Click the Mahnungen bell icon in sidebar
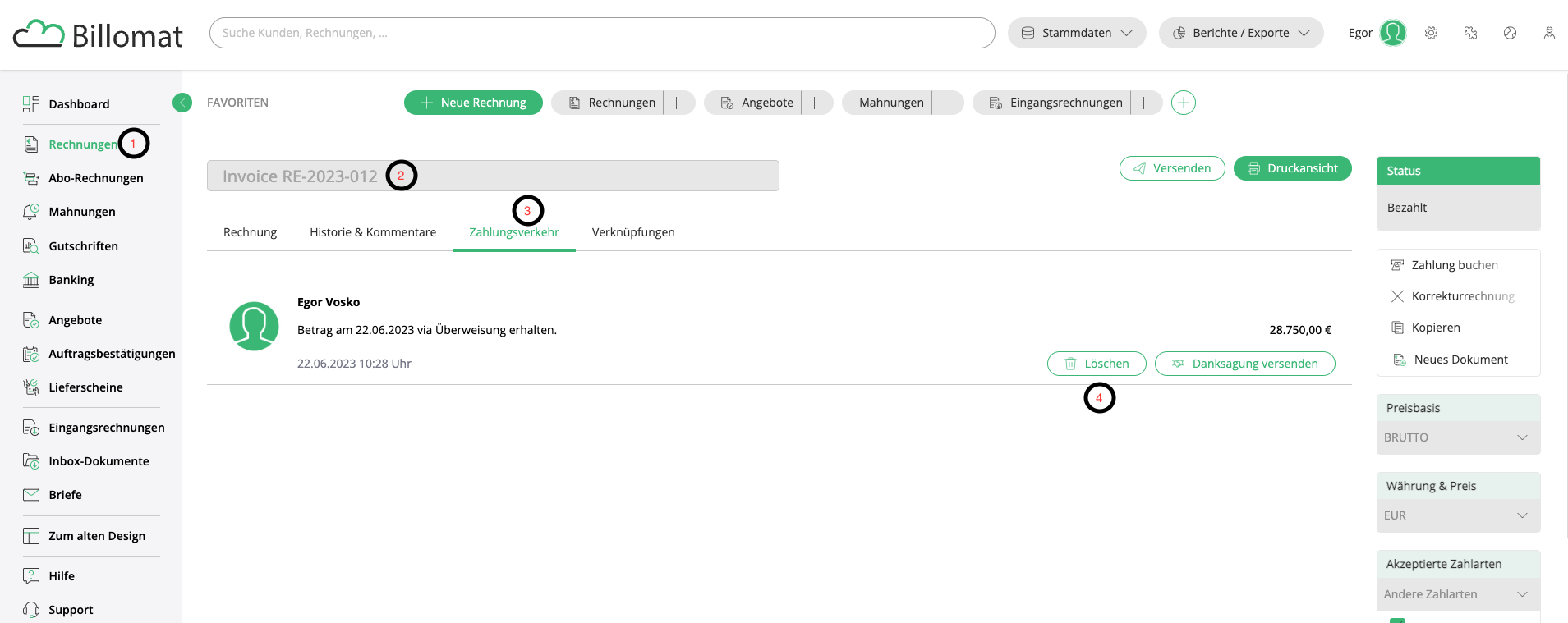 (x=31, y=212)
